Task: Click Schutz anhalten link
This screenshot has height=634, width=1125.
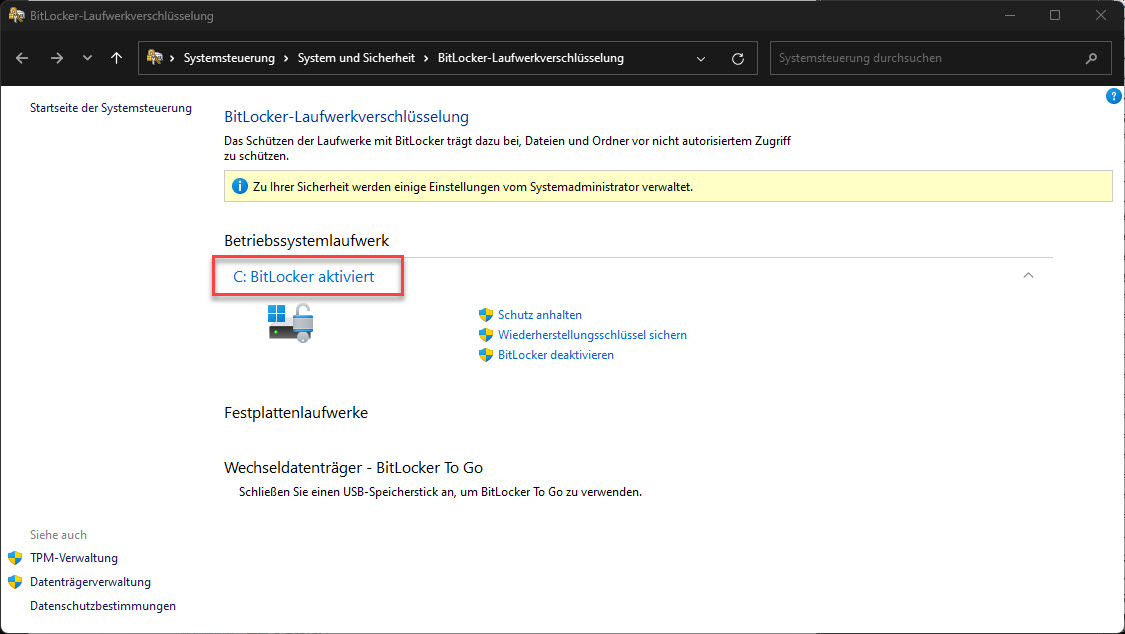Action: [539, 315]
